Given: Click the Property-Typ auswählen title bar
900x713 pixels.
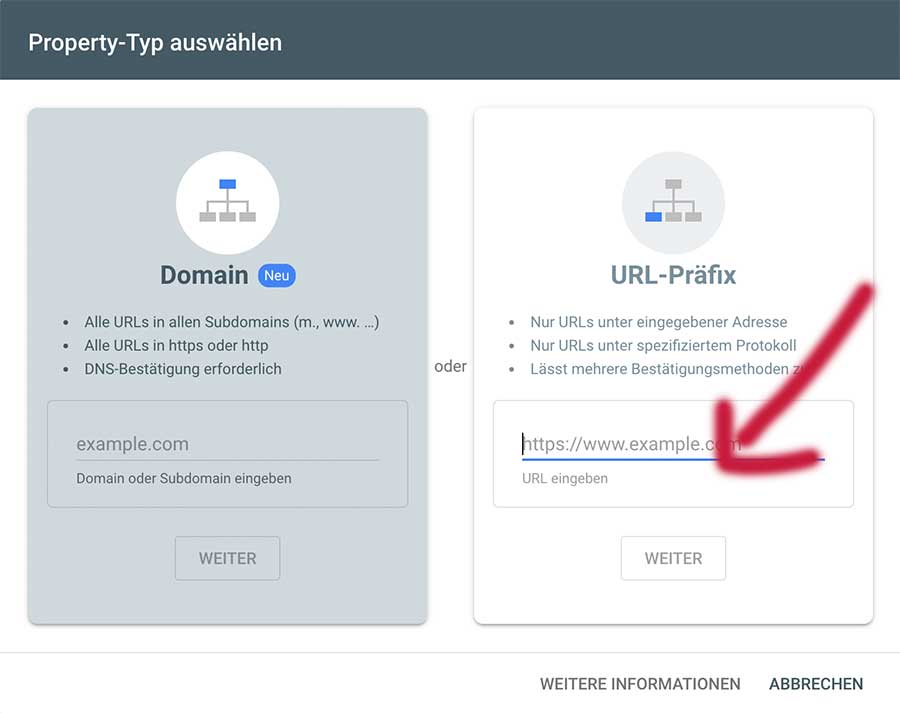Looking at the screenshot, I should point(156,42).
